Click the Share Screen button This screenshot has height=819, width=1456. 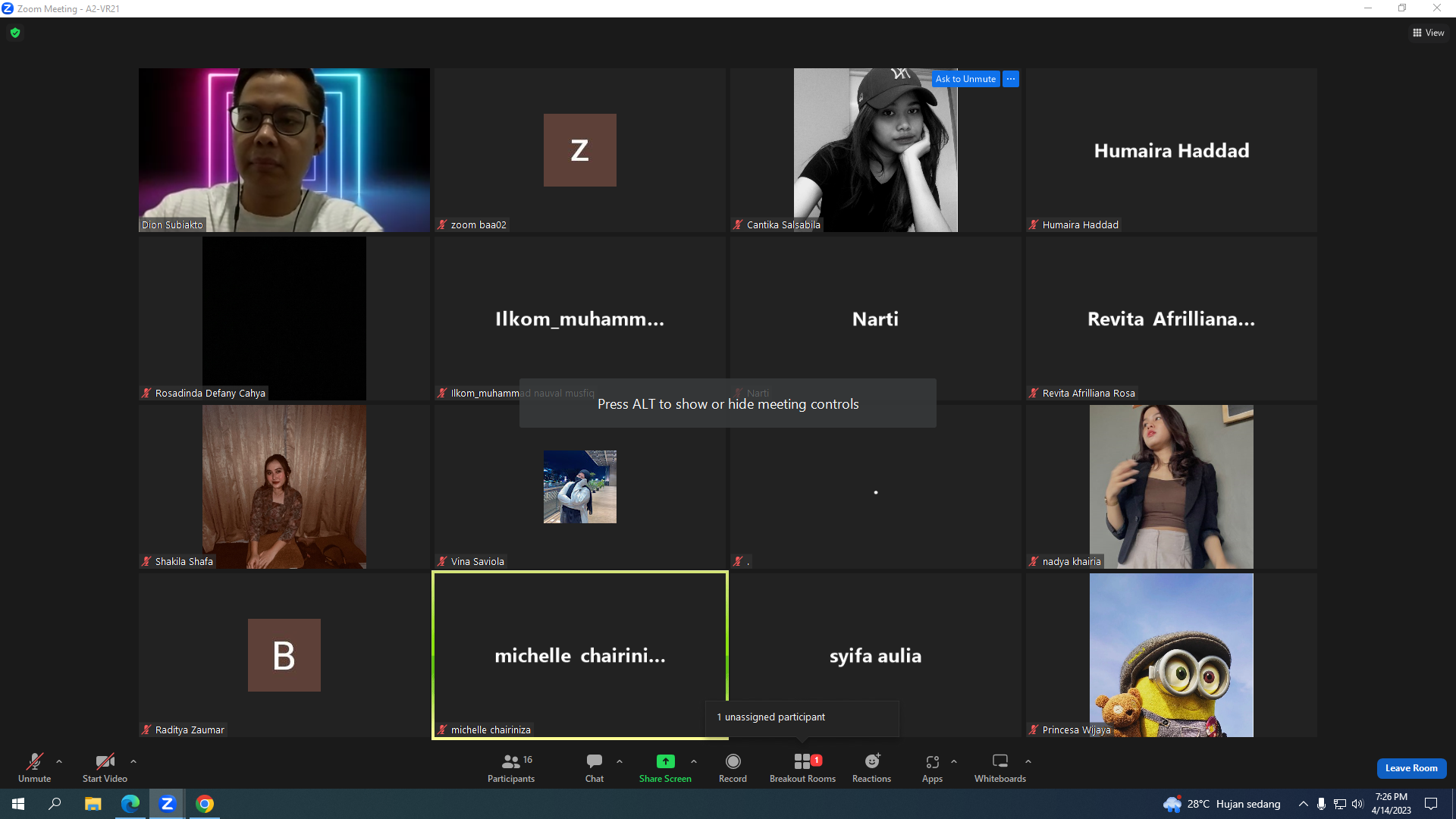(x=665, y=767)
